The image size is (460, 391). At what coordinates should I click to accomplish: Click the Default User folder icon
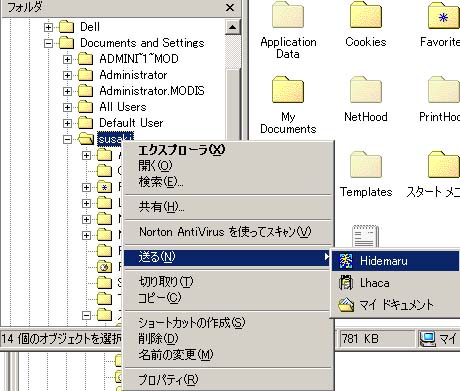(85, 123)
